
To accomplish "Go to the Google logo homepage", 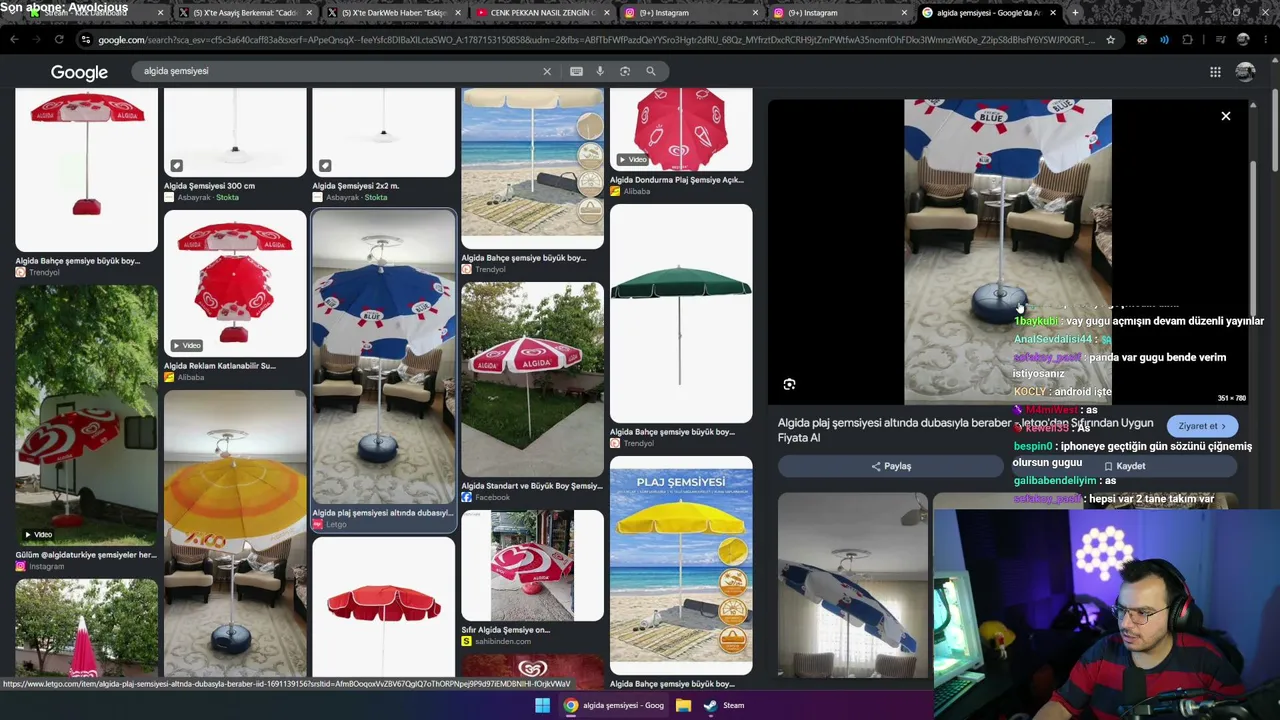I will (79, 72).
